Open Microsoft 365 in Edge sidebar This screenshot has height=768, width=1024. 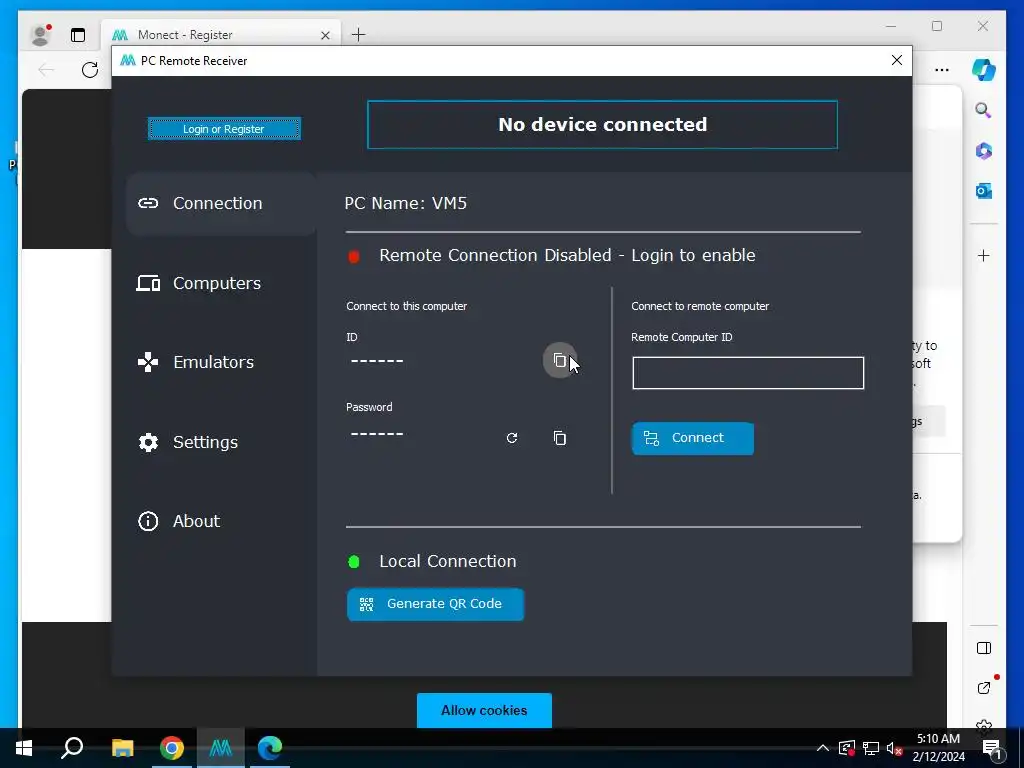(984, 151)
